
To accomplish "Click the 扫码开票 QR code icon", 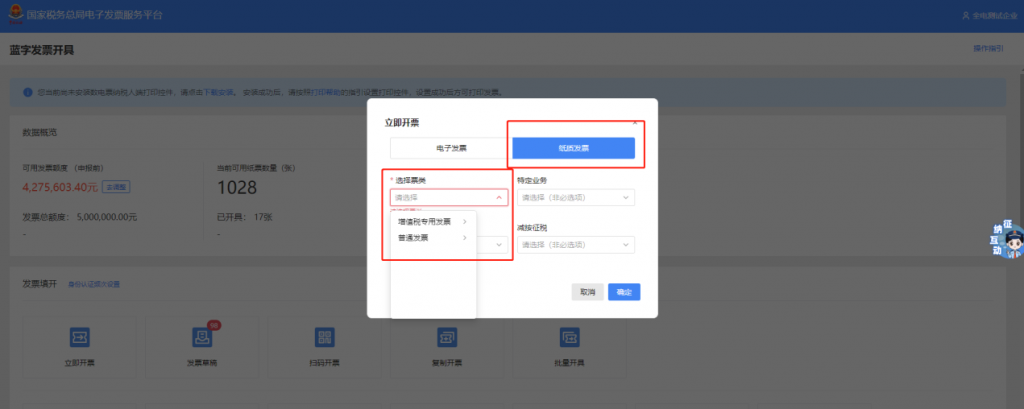I will tap(325, 337).
